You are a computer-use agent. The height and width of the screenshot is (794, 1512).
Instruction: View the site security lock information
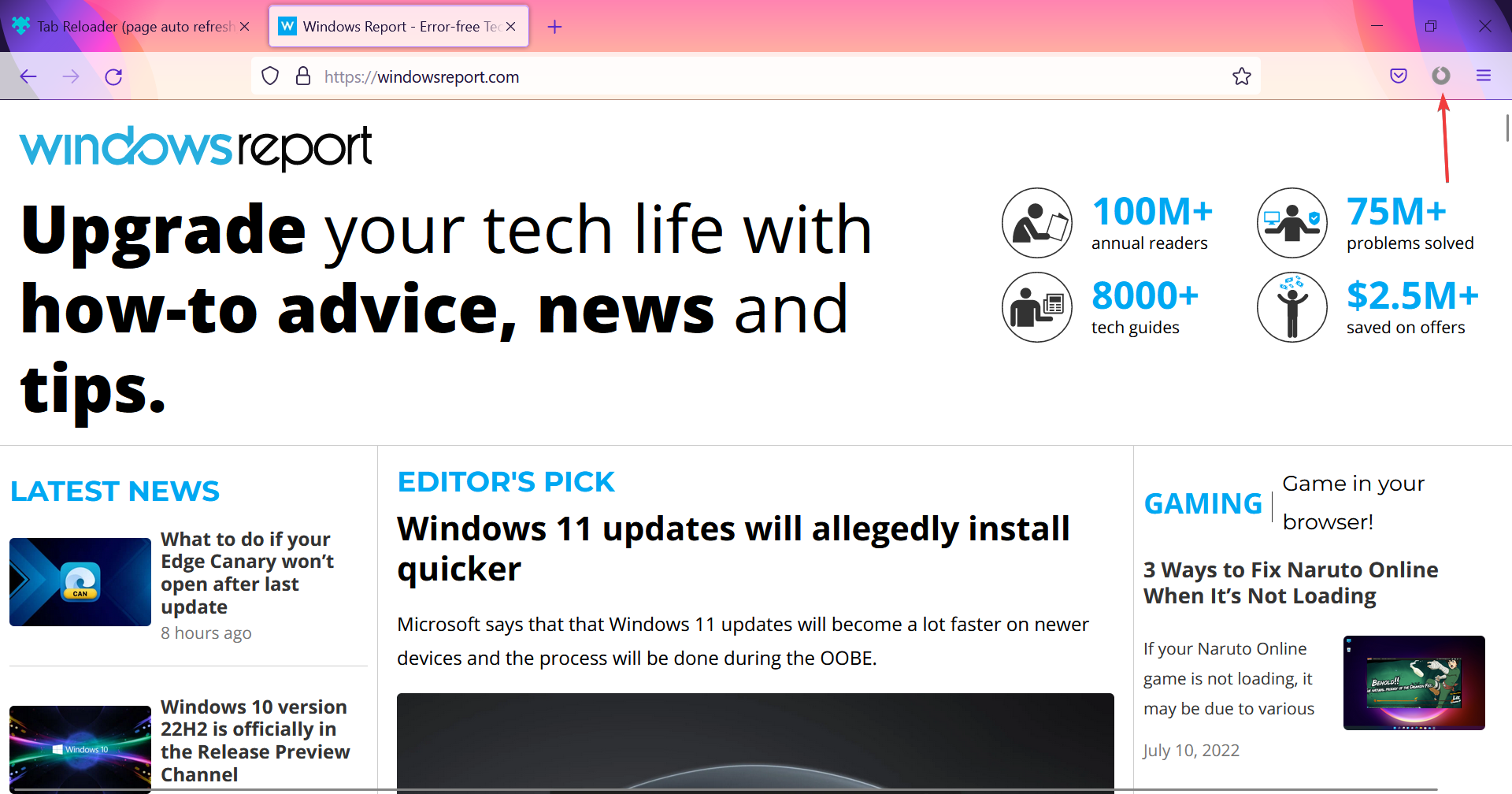tap(303, 76)
